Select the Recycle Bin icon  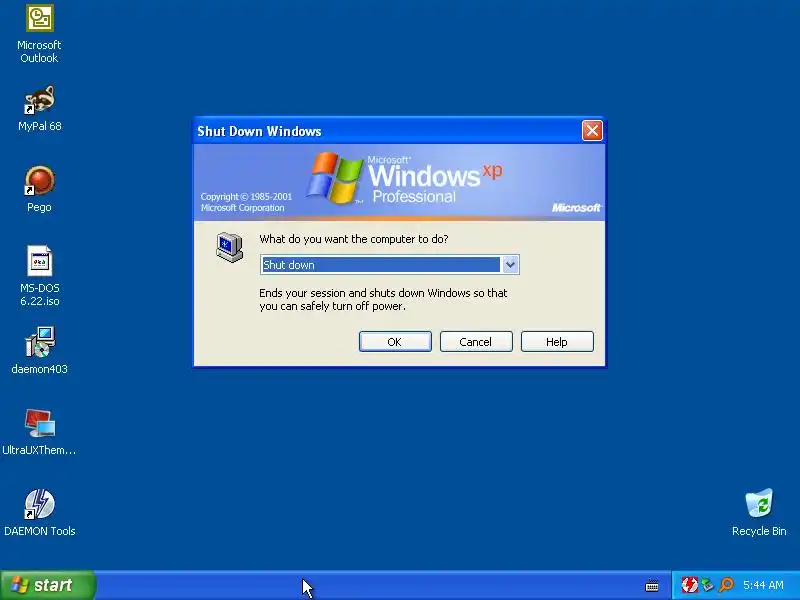(759, 503)
